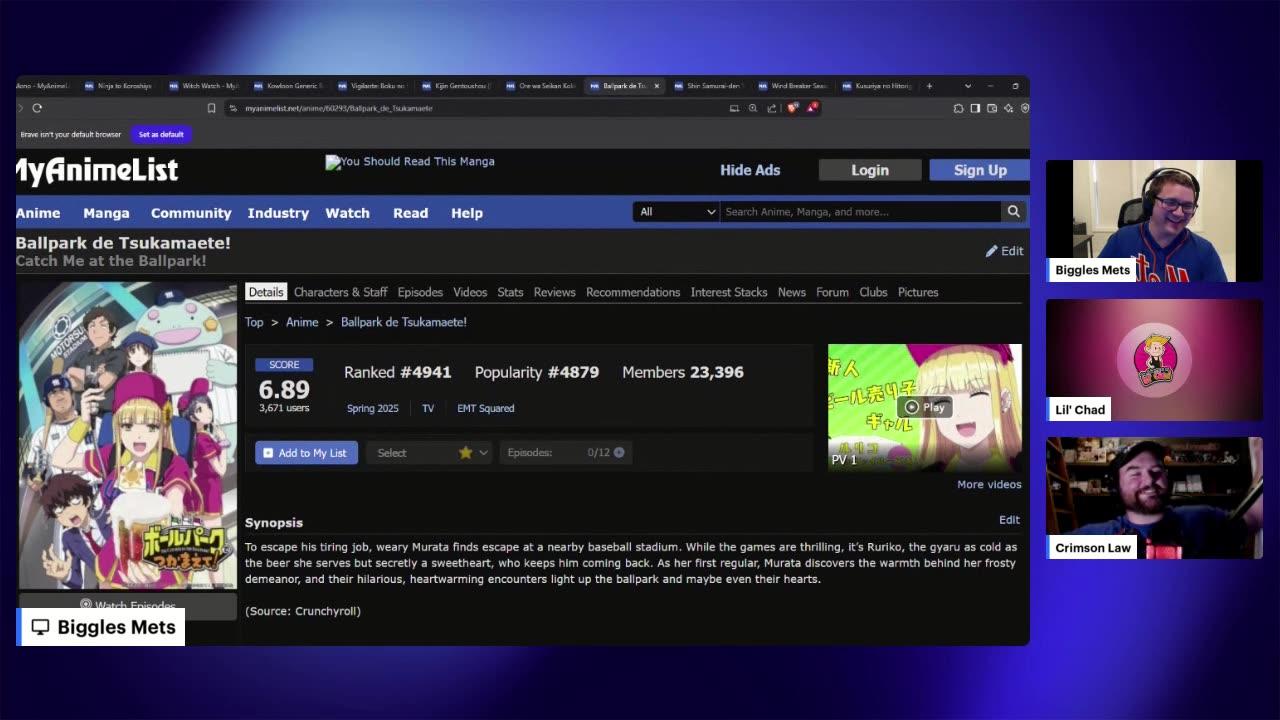Open the Help navigation menu
The image size is (1280, 720).
467,213
